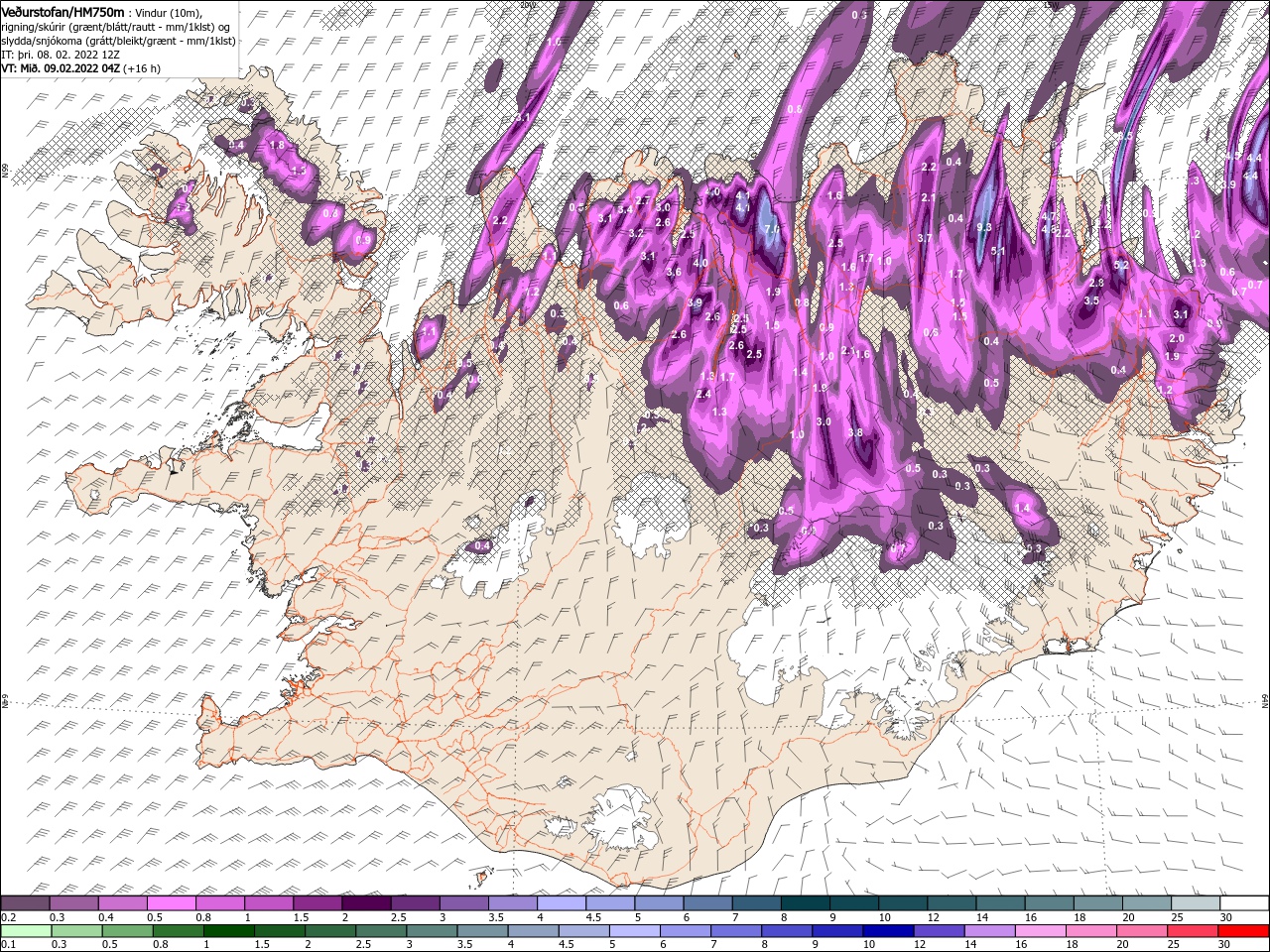
Task: Pick snow-scale swatch between 0.5 and 0.8
Action: [171, 903]
